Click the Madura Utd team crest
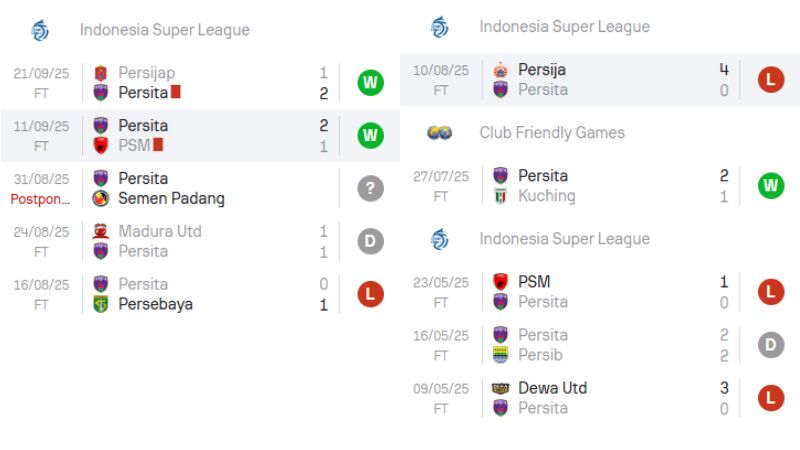 100,231
